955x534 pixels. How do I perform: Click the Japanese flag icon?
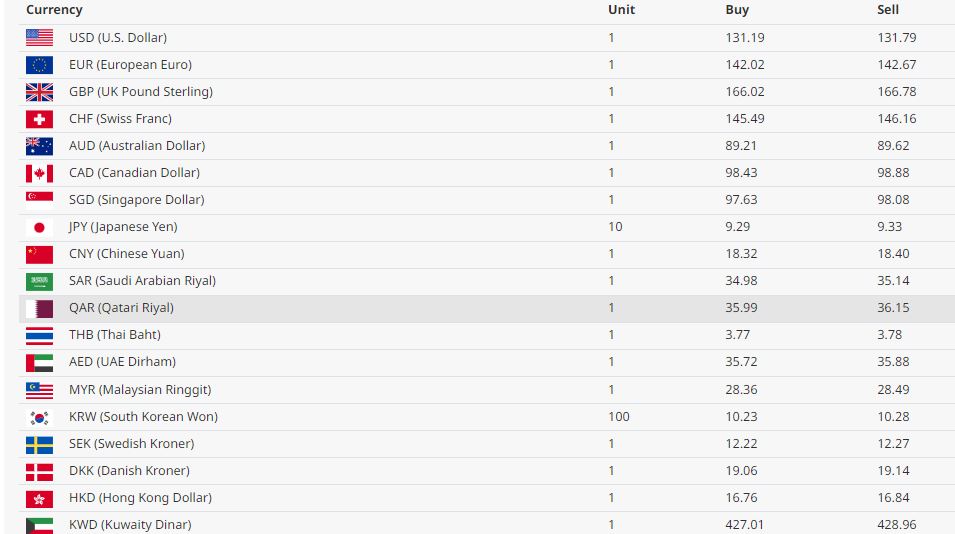click(x=39, y=227)
